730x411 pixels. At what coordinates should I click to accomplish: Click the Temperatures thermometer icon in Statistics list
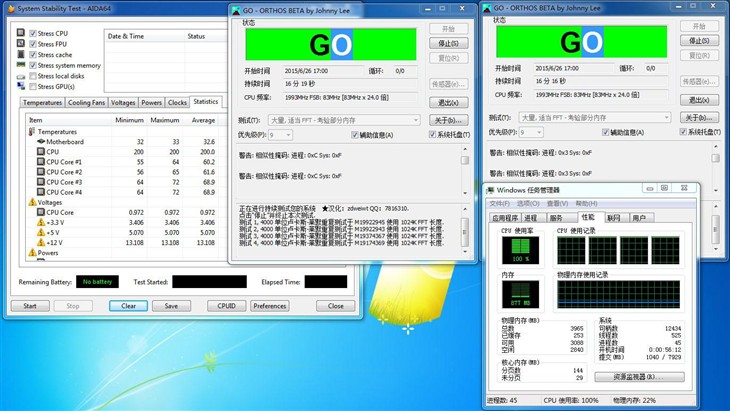tap(32, 132)
